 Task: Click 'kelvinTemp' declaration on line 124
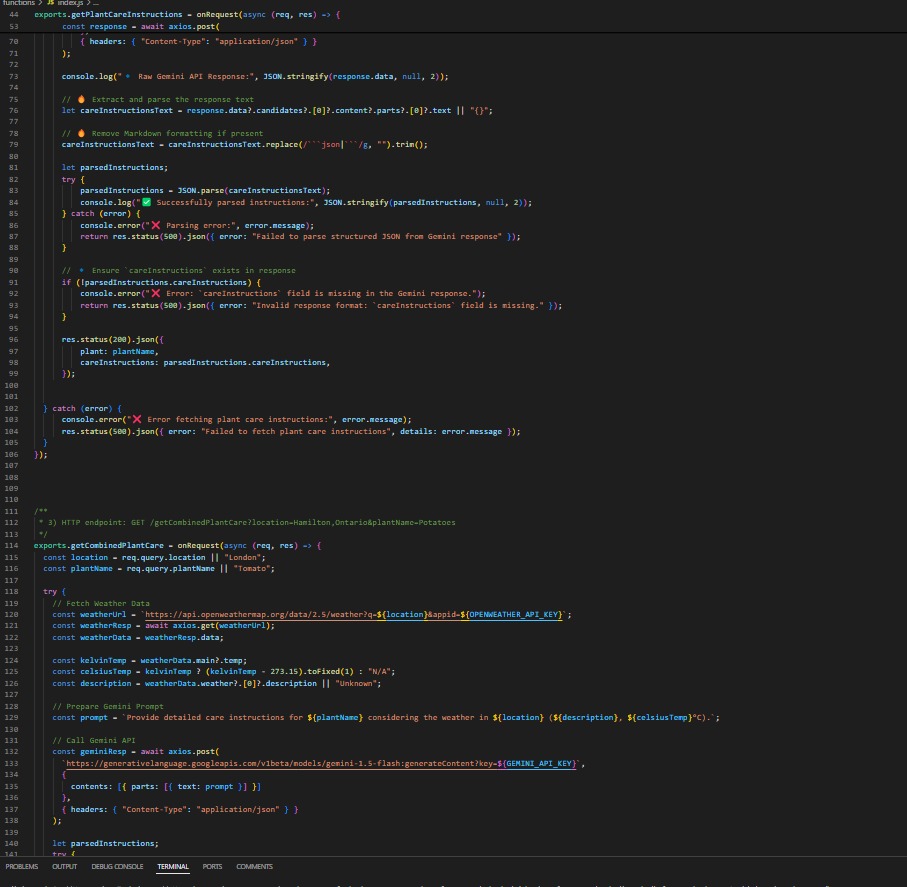coord(103,660)
